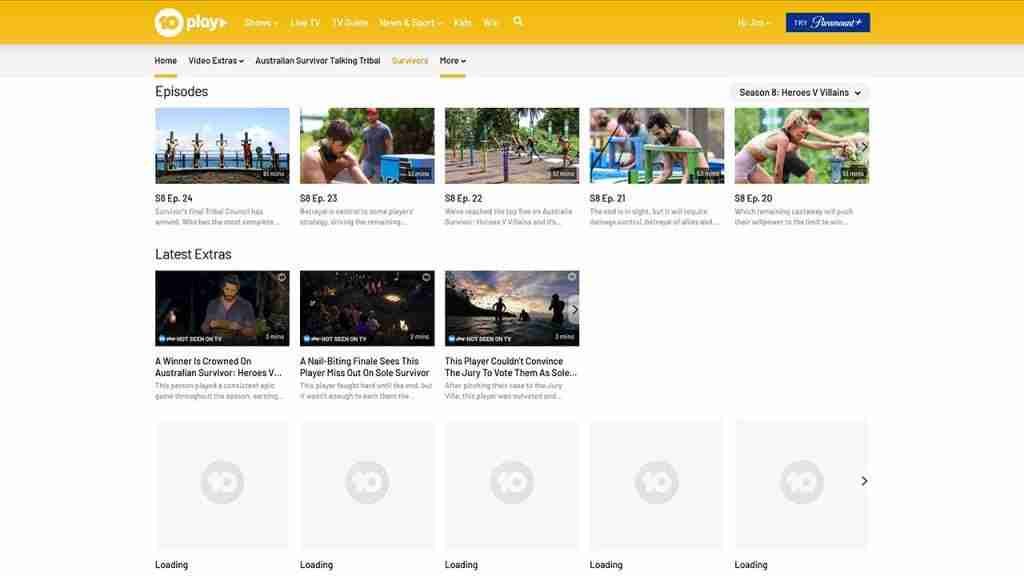
Task: Play the S8 Ep. 20 thumbnail
Action: 802,146
